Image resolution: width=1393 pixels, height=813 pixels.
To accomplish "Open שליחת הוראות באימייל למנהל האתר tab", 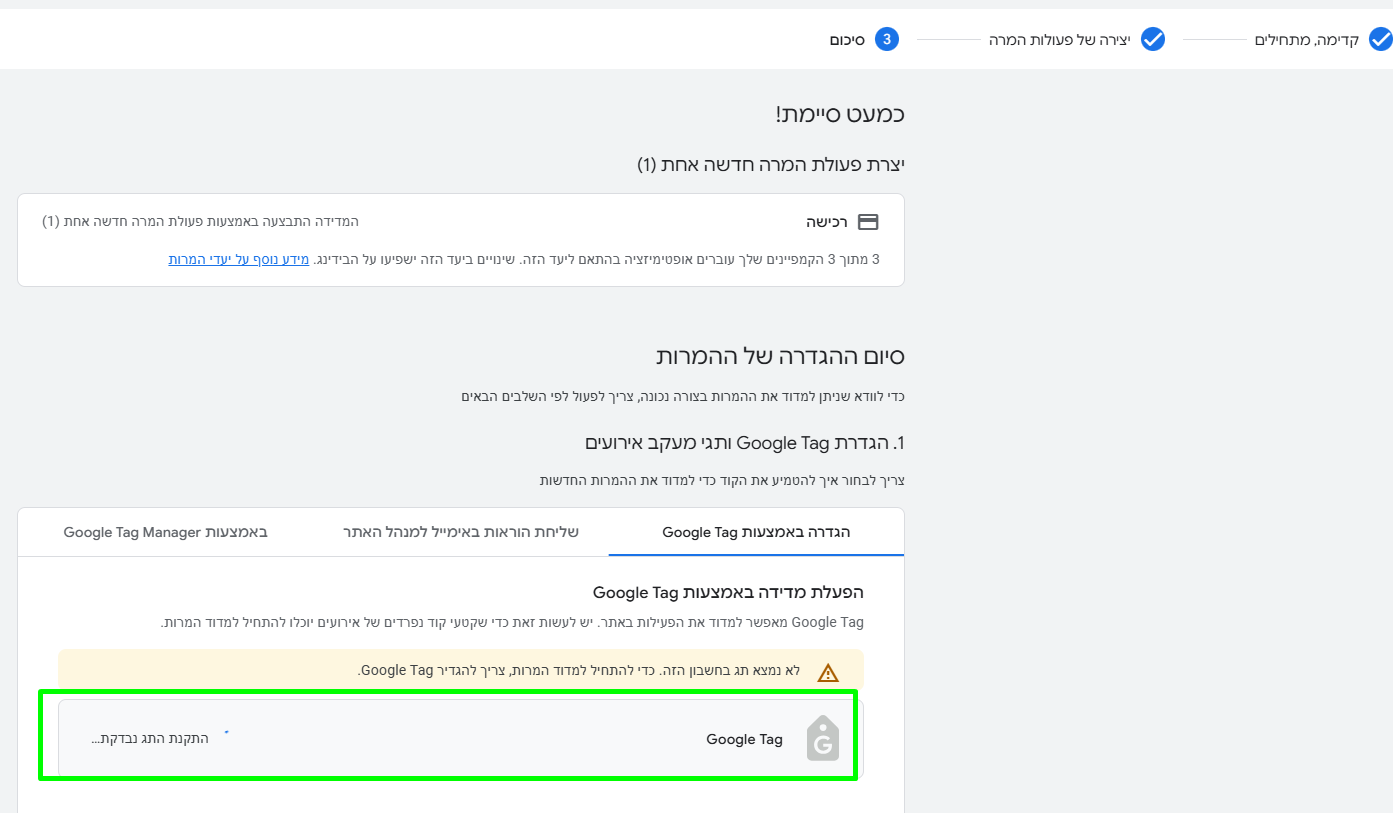I will point(461,532).
